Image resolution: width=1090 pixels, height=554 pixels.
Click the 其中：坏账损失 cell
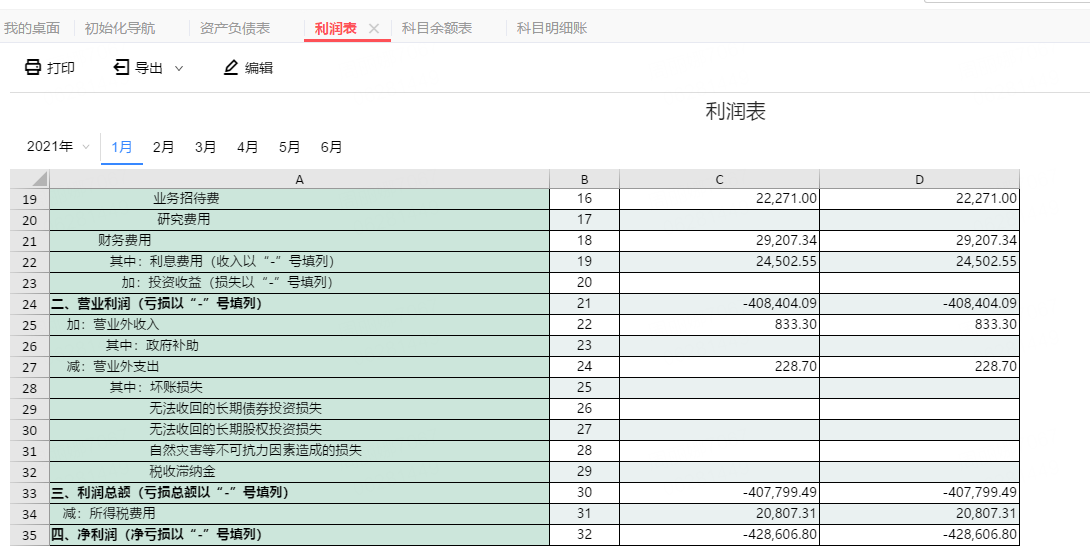(x=300, y=387)
